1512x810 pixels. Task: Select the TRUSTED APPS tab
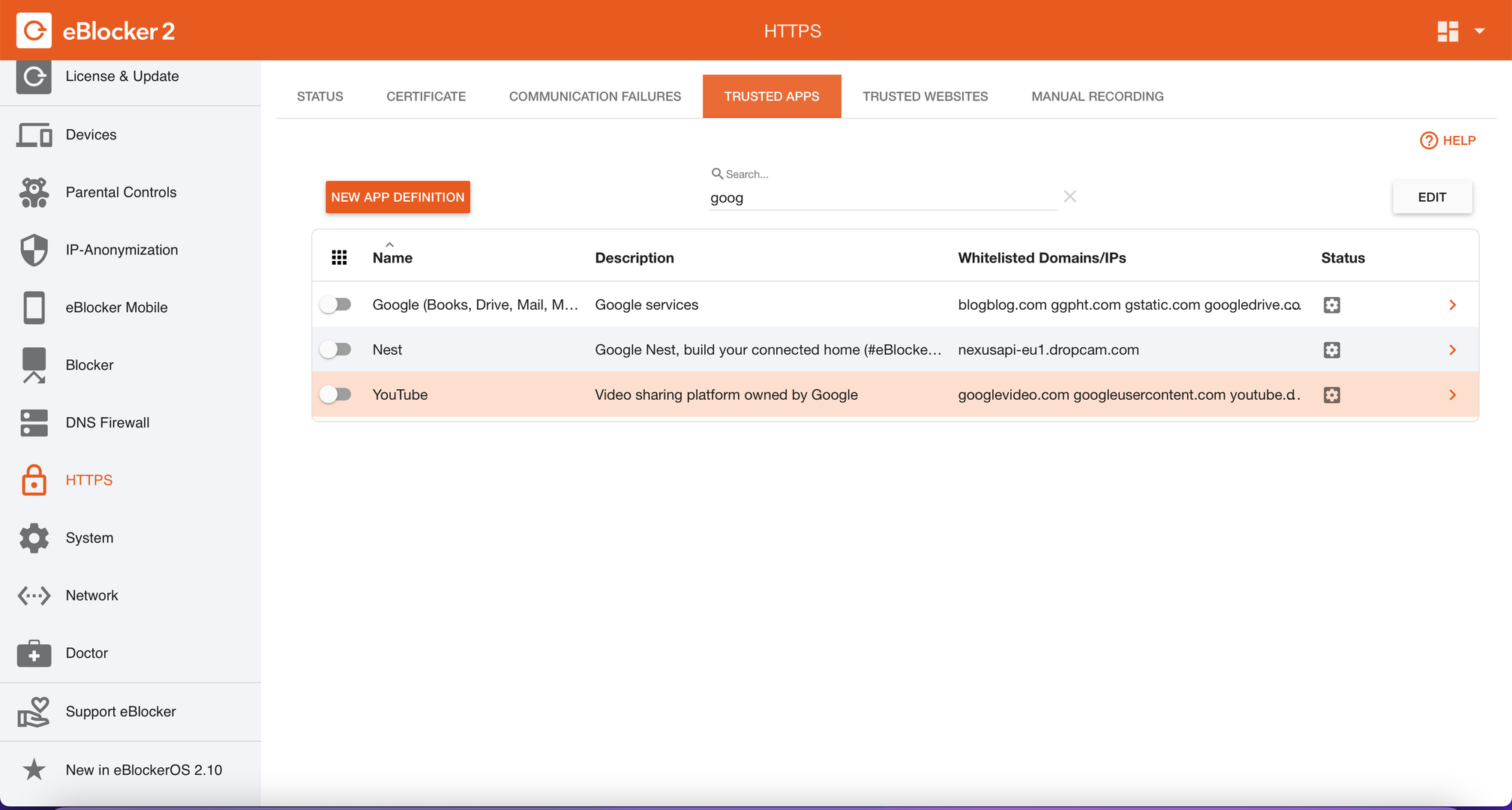tap(772, 96)
